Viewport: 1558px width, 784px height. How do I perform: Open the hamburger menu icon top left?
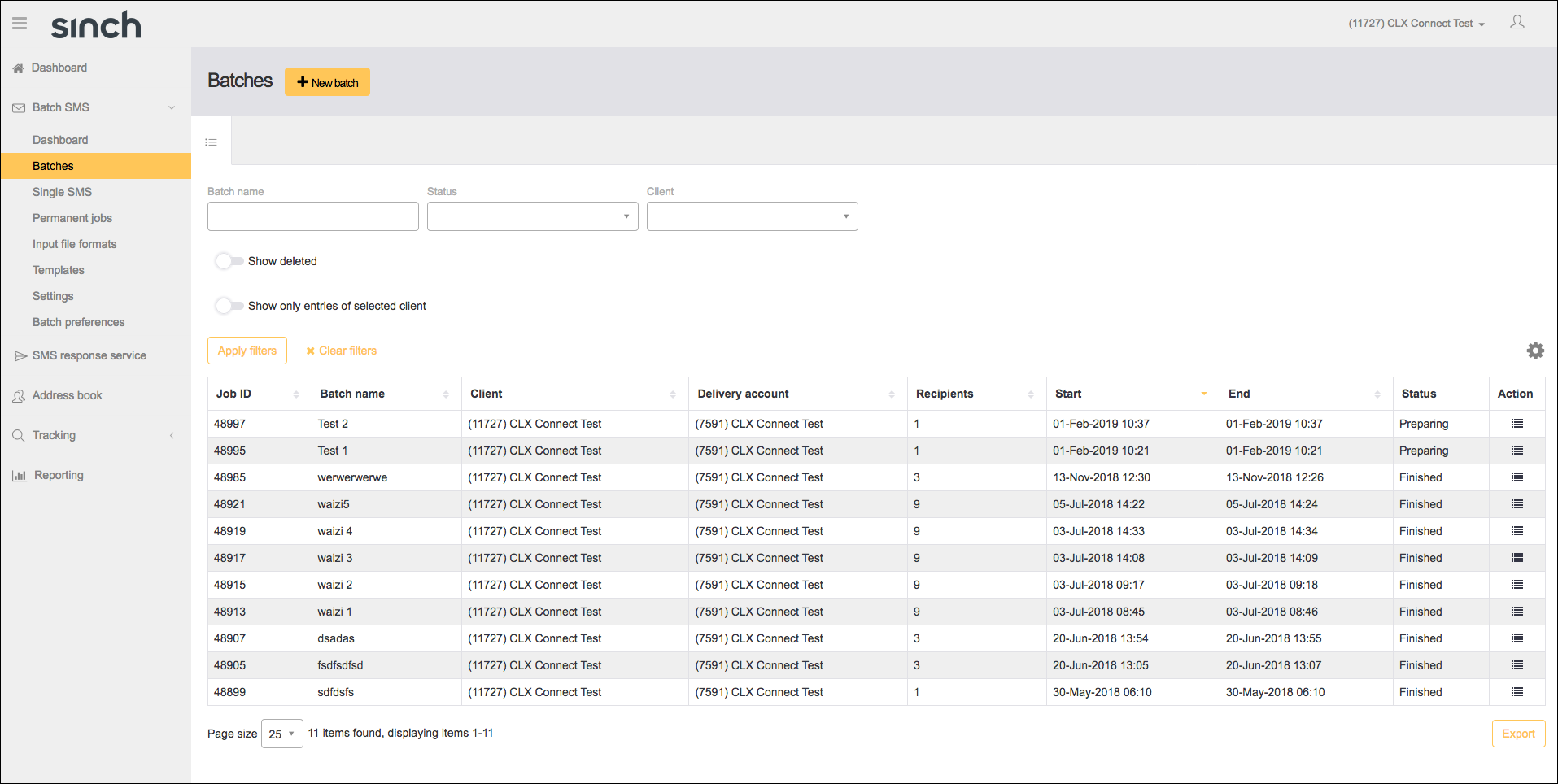[x=19, y=23]
